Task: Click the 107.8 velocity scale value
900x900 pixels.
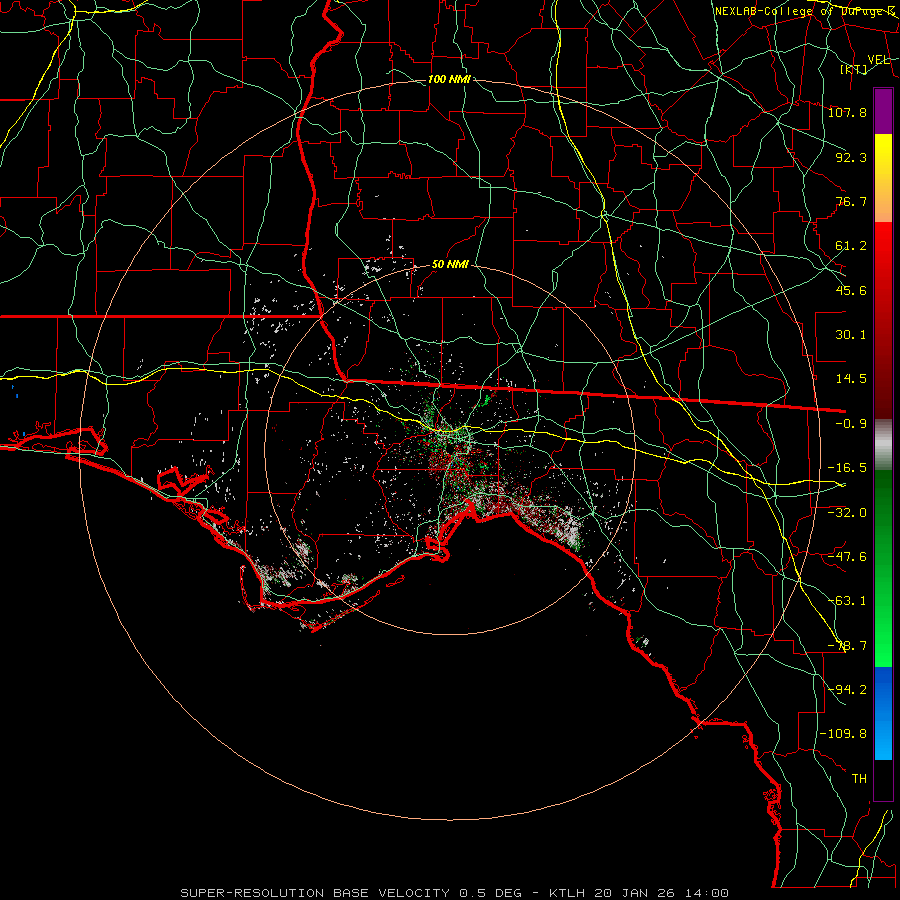Action: tap(847, 112)
